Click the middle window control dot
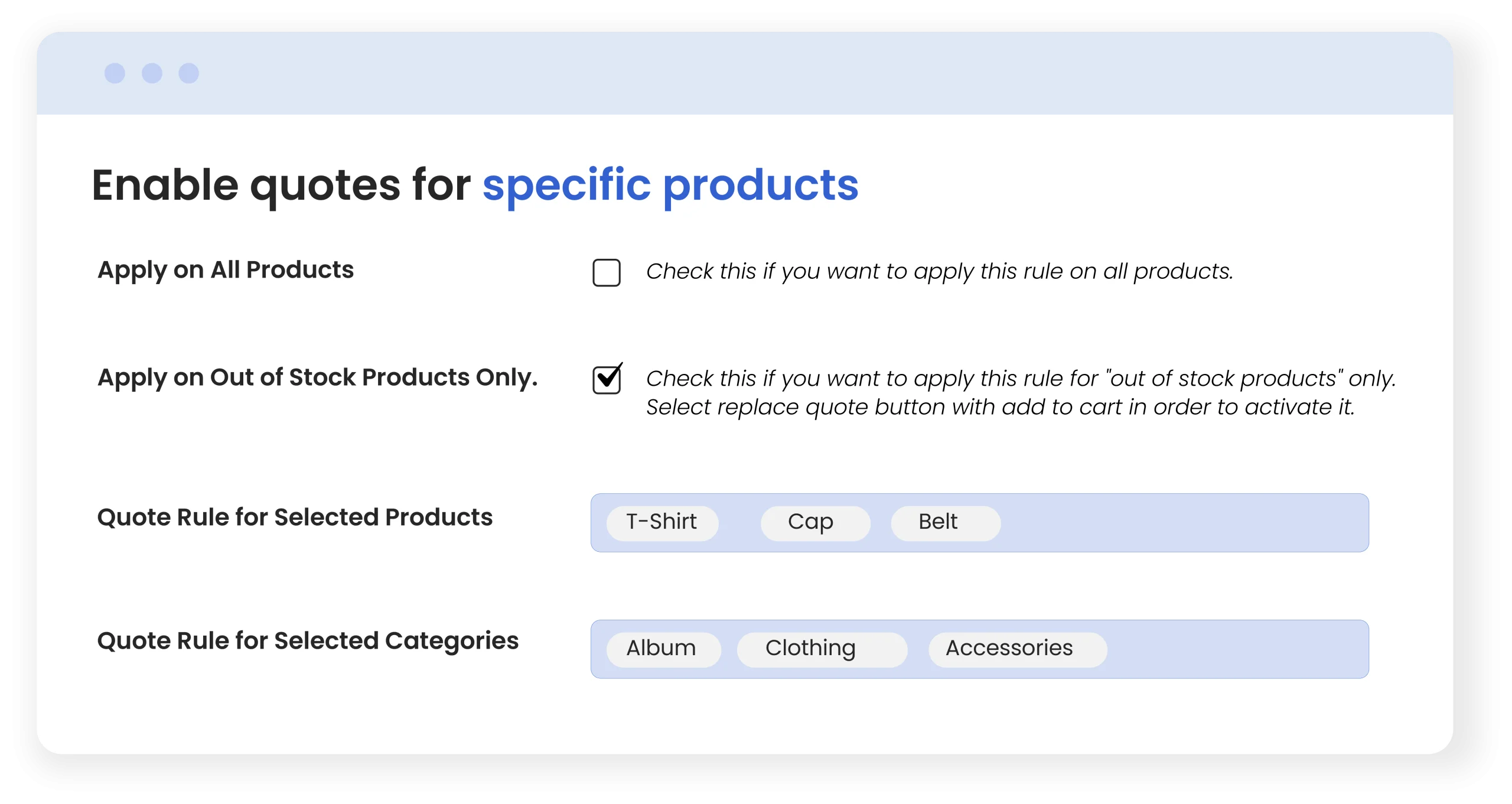This screenshot has width=1512, height=804. [x=152, y=73]
